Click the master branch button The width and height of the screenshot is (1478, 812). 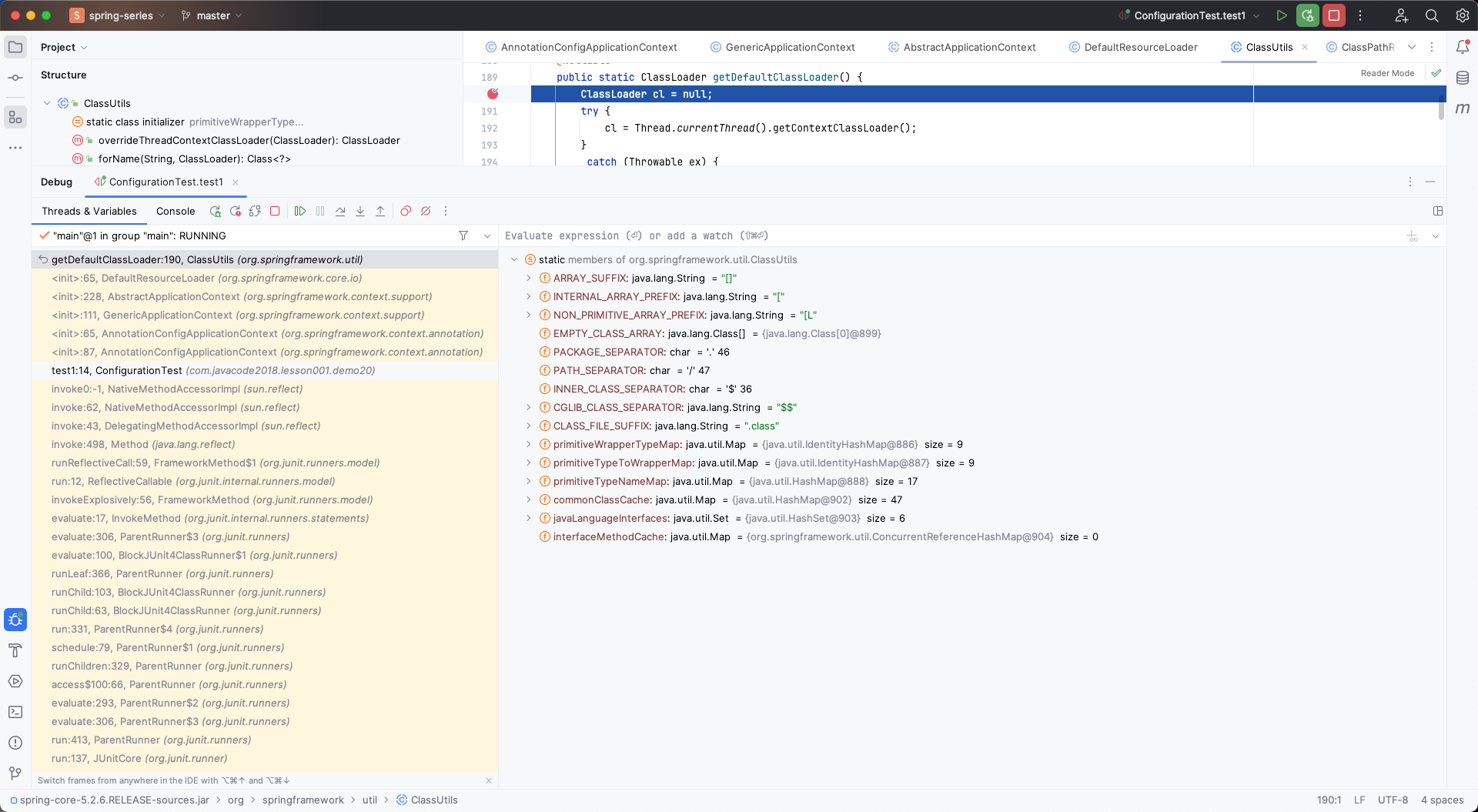coord(212,15)
